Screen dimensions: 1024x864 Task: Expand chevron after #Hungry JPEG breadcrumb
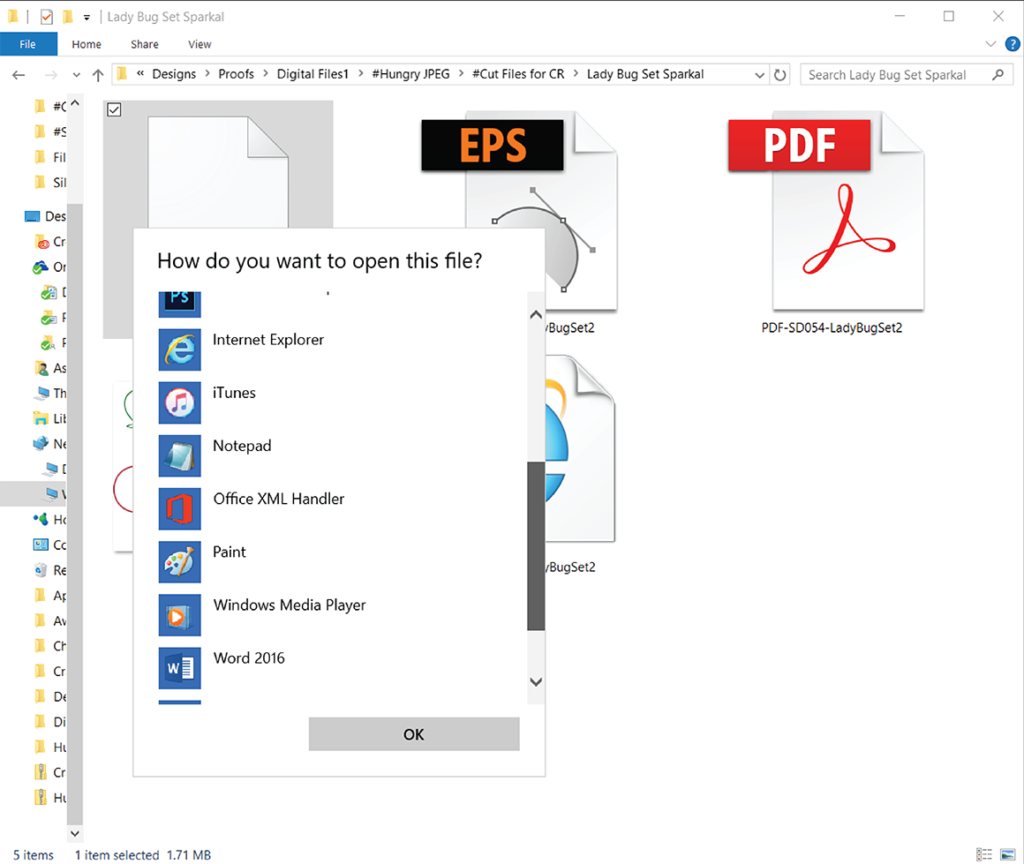461,74
